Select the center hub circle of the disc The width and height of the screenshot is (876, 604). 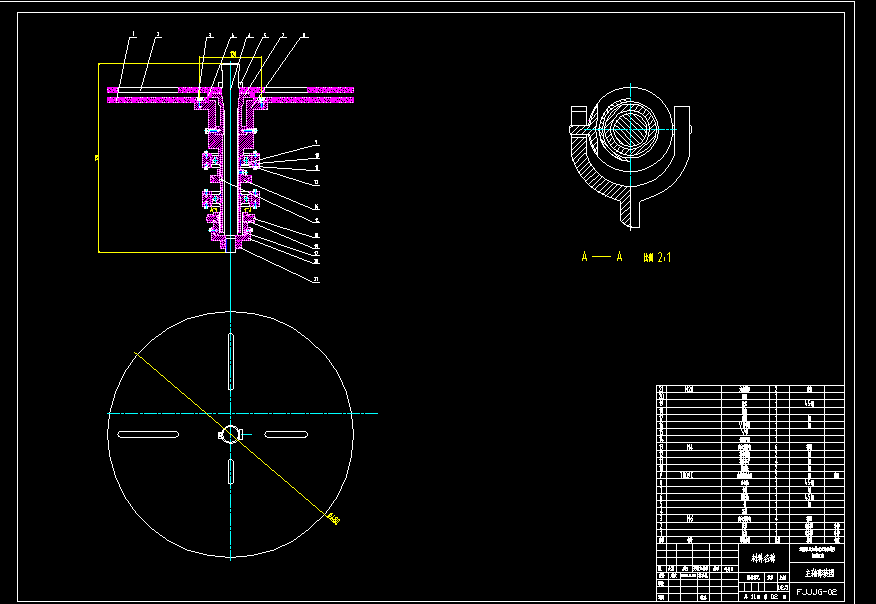click(x=231, y=435)
